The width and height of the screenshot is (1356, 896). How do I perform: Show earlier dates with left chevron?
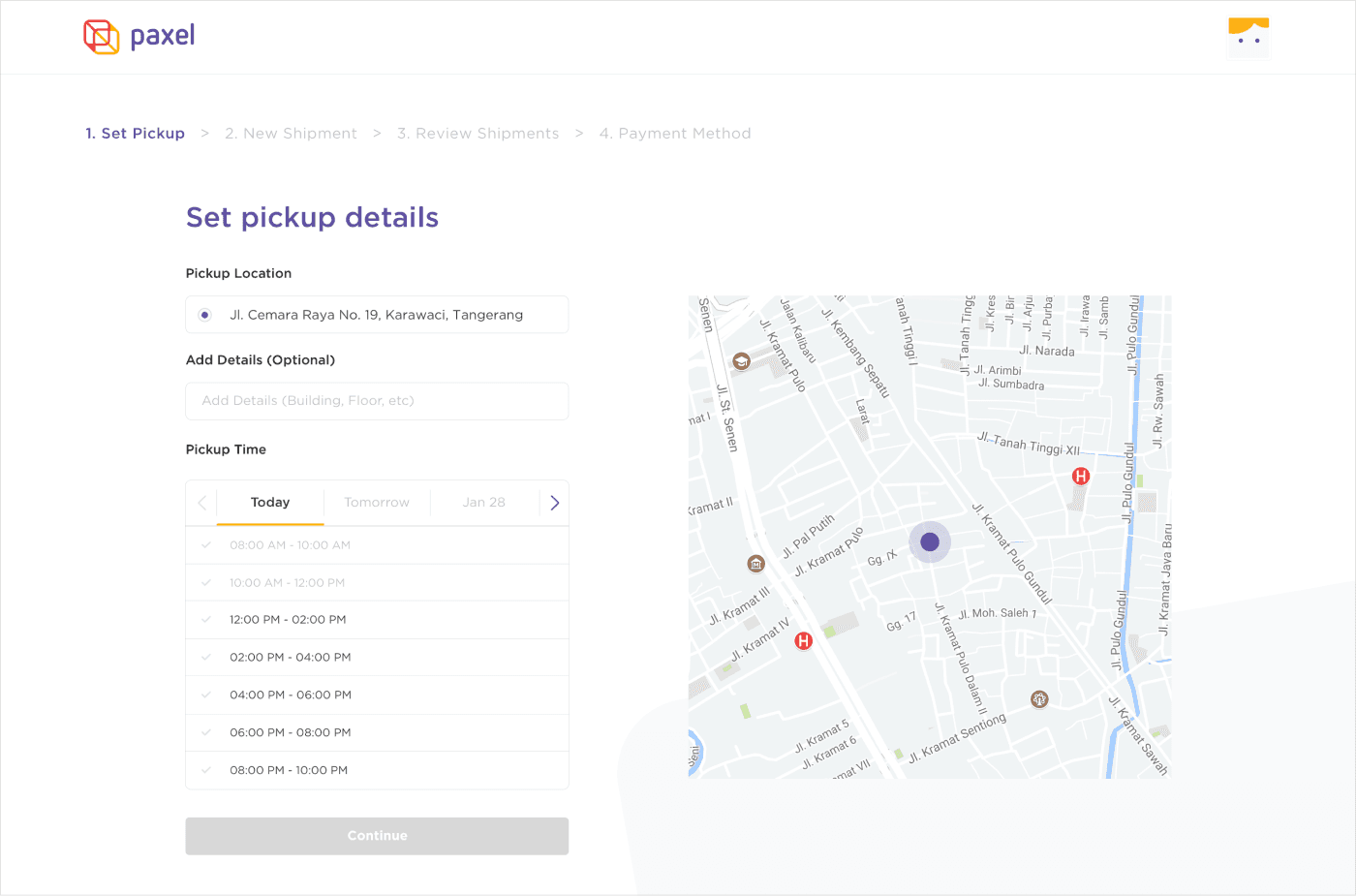point(201,503)
